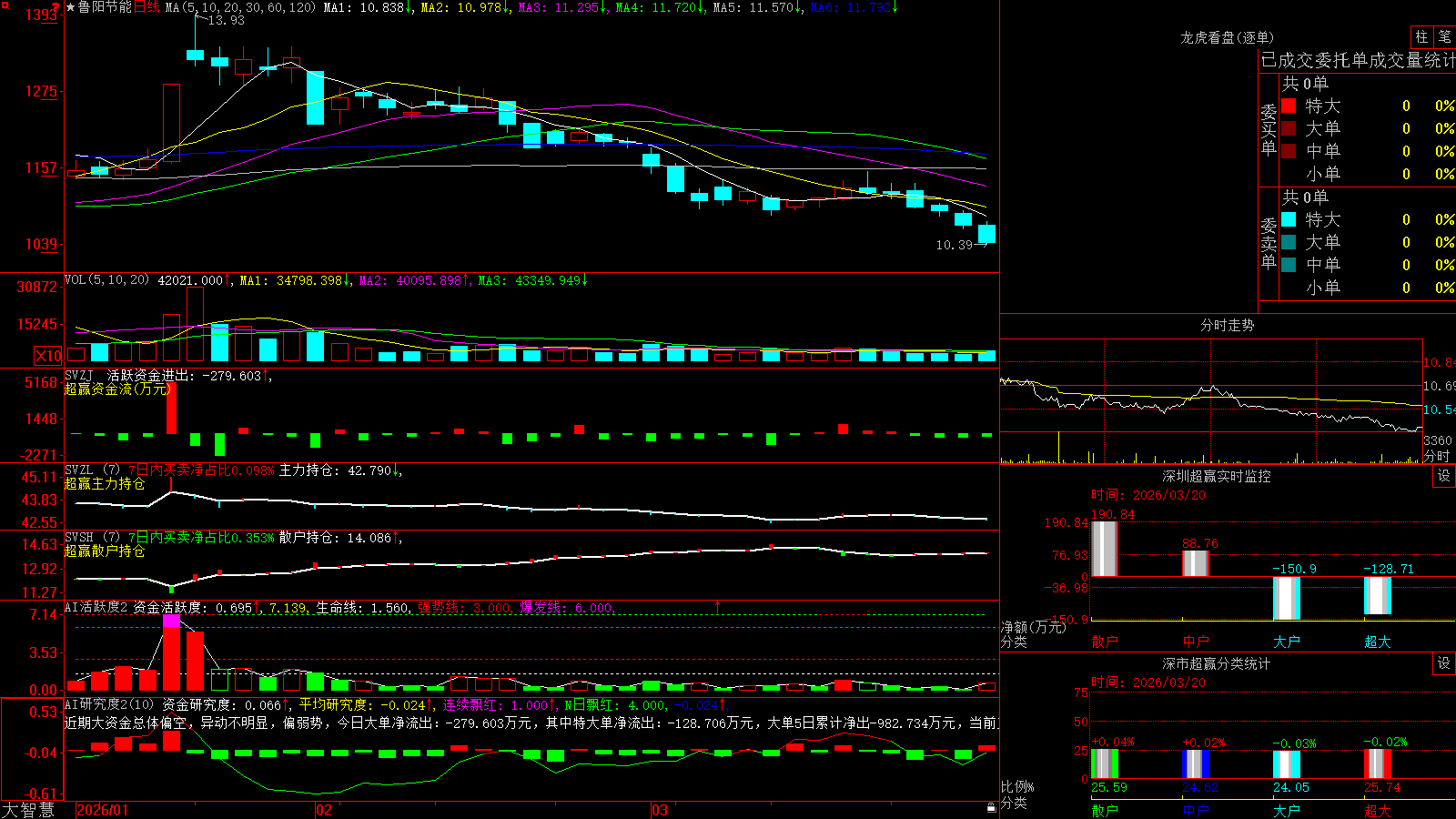Click the magenta MA3: 11.295 value

562,7
